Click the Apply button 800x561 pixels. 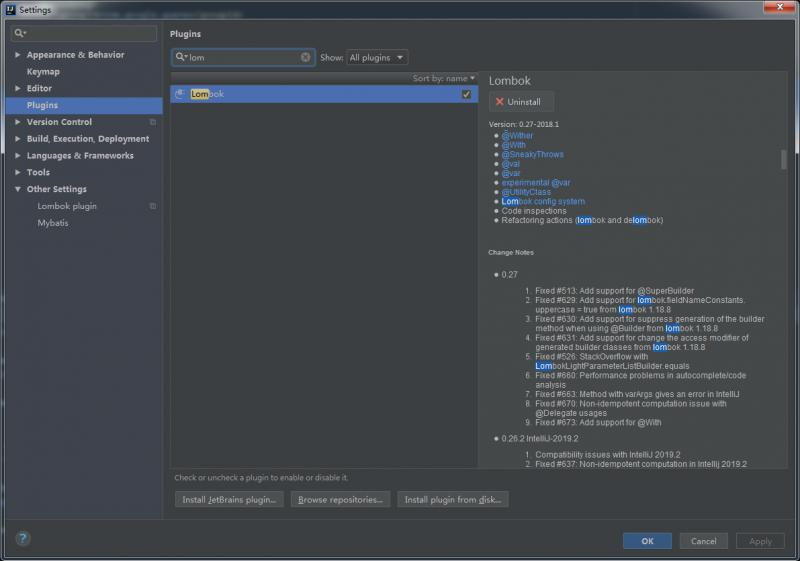[x=760, y=541]
